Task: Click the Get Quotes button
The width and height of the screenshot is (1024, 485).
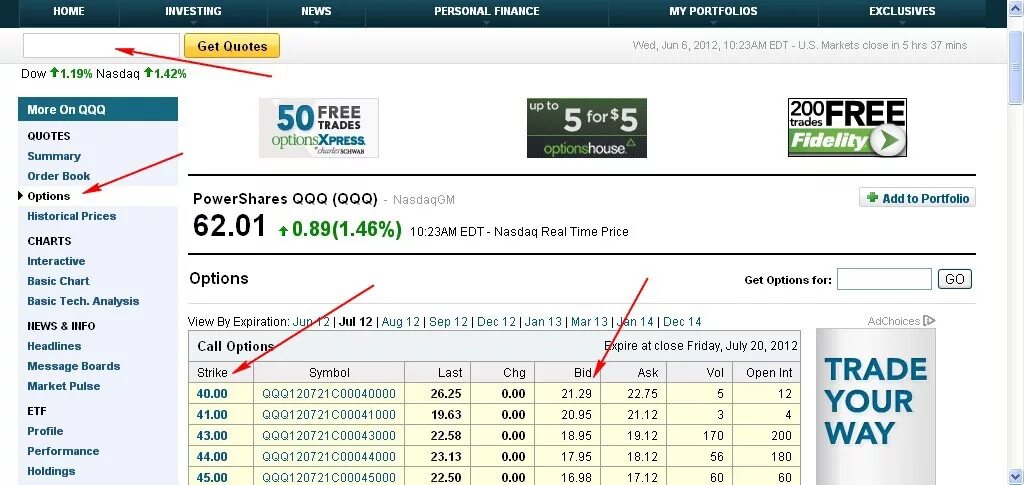Action: tap(232, 46)
